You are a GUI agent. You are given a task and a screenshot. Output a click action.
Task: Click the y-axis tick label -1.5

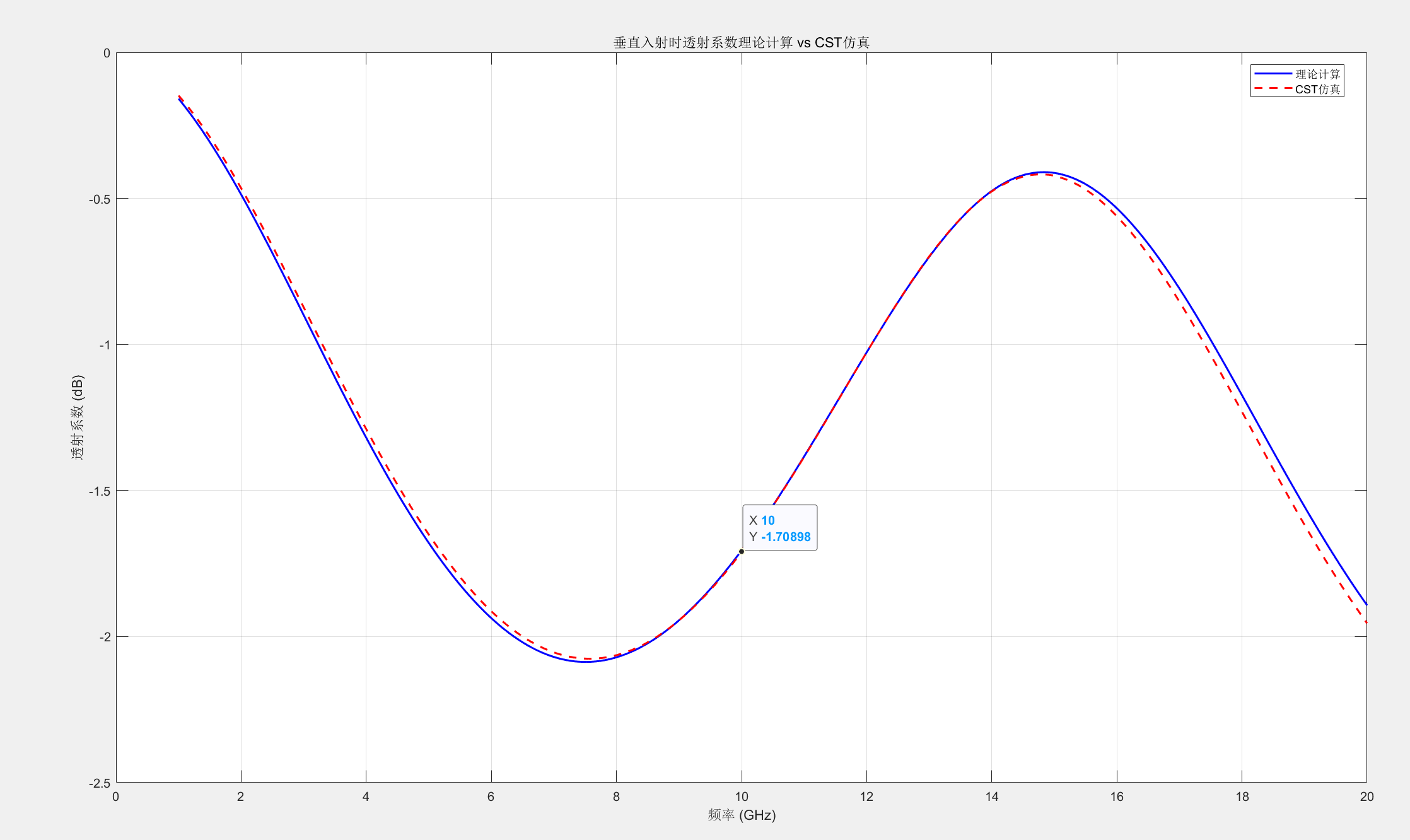[100, 491]
